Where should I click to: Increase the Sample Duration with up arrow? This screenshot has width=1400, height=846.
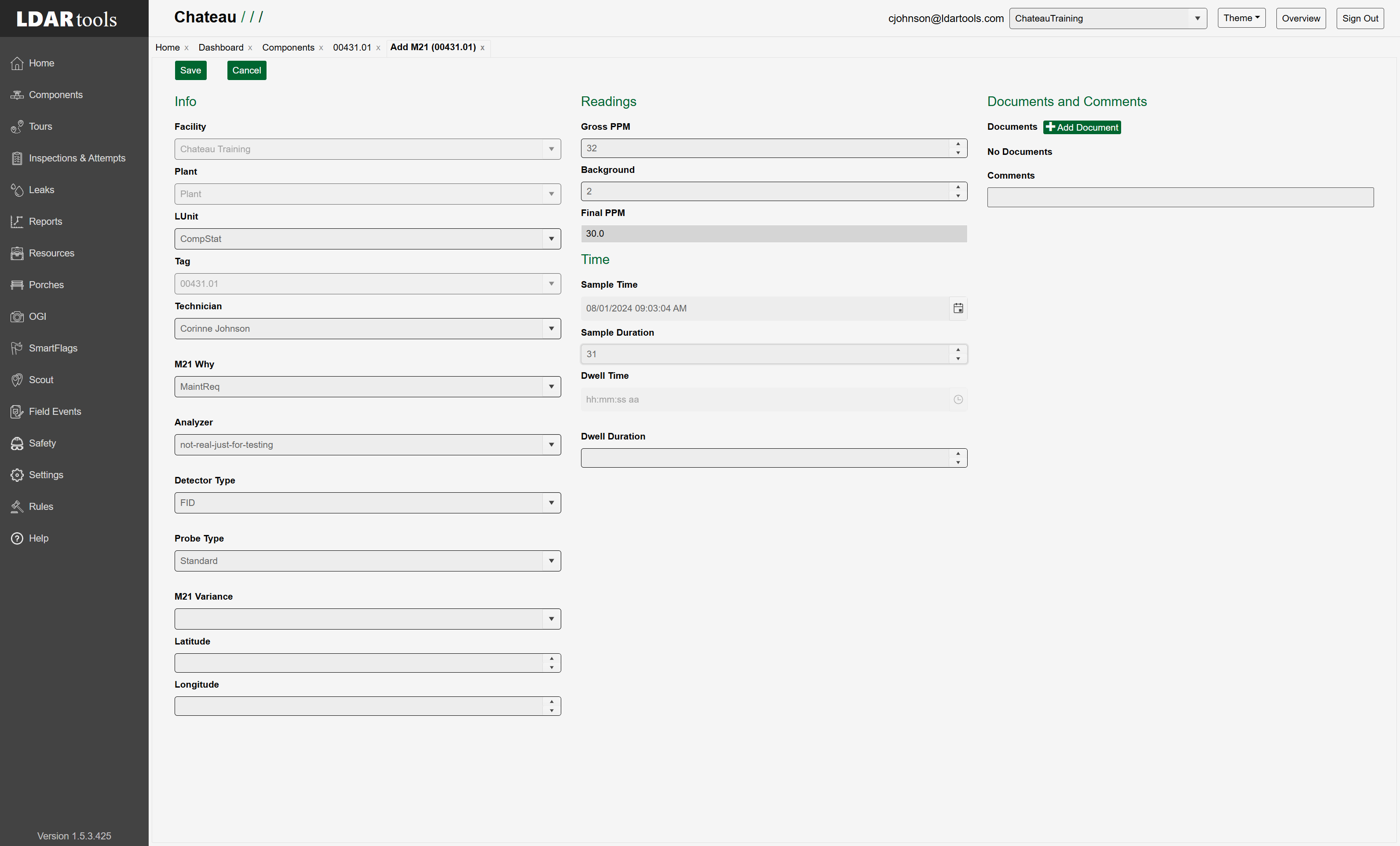958,349
